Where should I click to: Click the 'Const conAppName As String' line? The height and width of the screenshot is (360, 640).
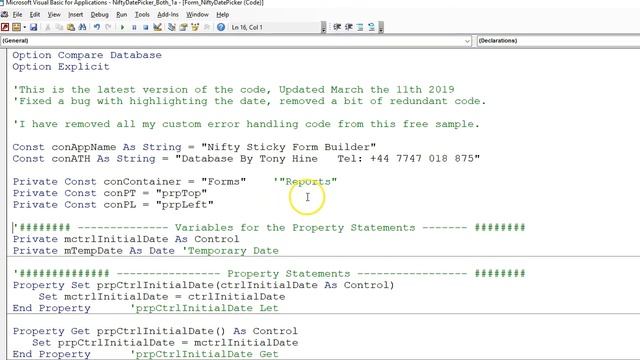pos(194,147)
